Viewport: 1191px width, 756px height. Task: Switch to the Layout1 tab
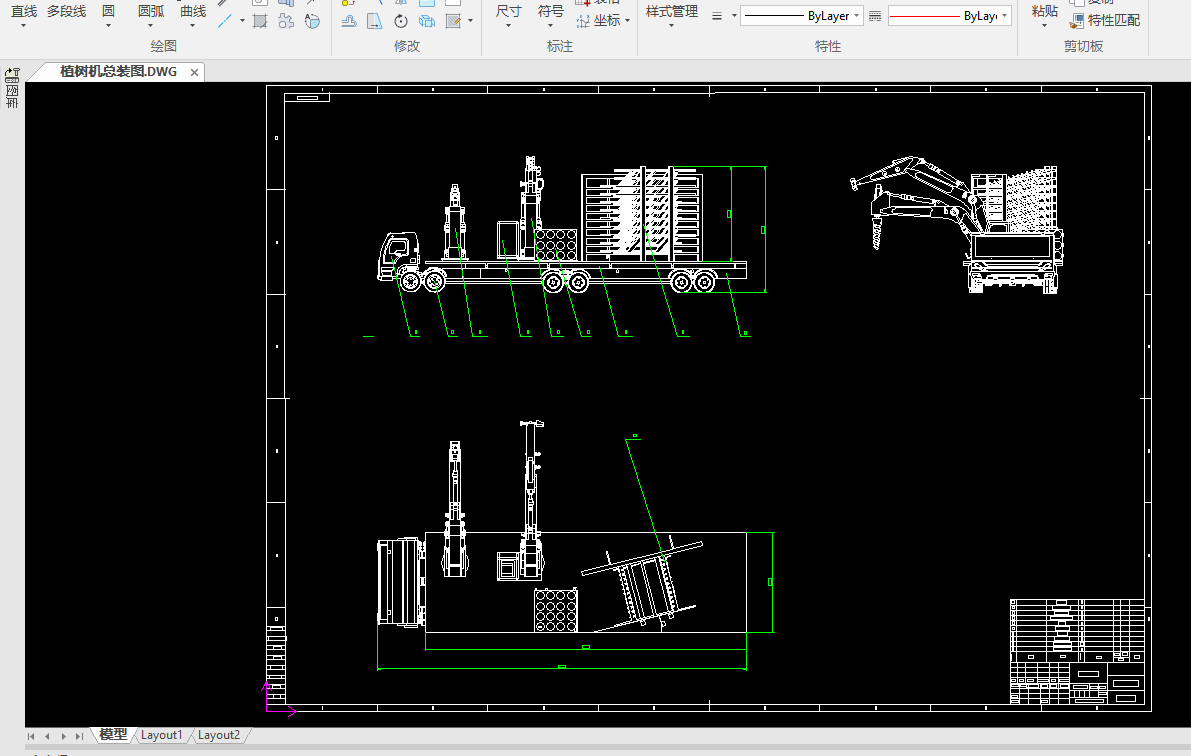(x=161, y=735)
